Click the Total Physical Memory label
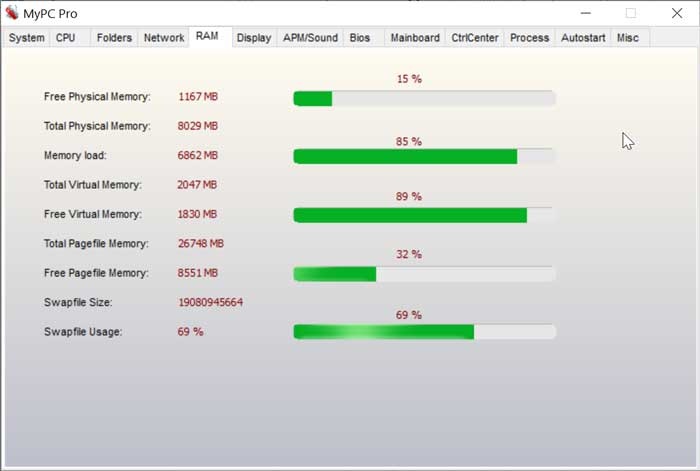This screenshot has height=471, width=700. point(97,126)
